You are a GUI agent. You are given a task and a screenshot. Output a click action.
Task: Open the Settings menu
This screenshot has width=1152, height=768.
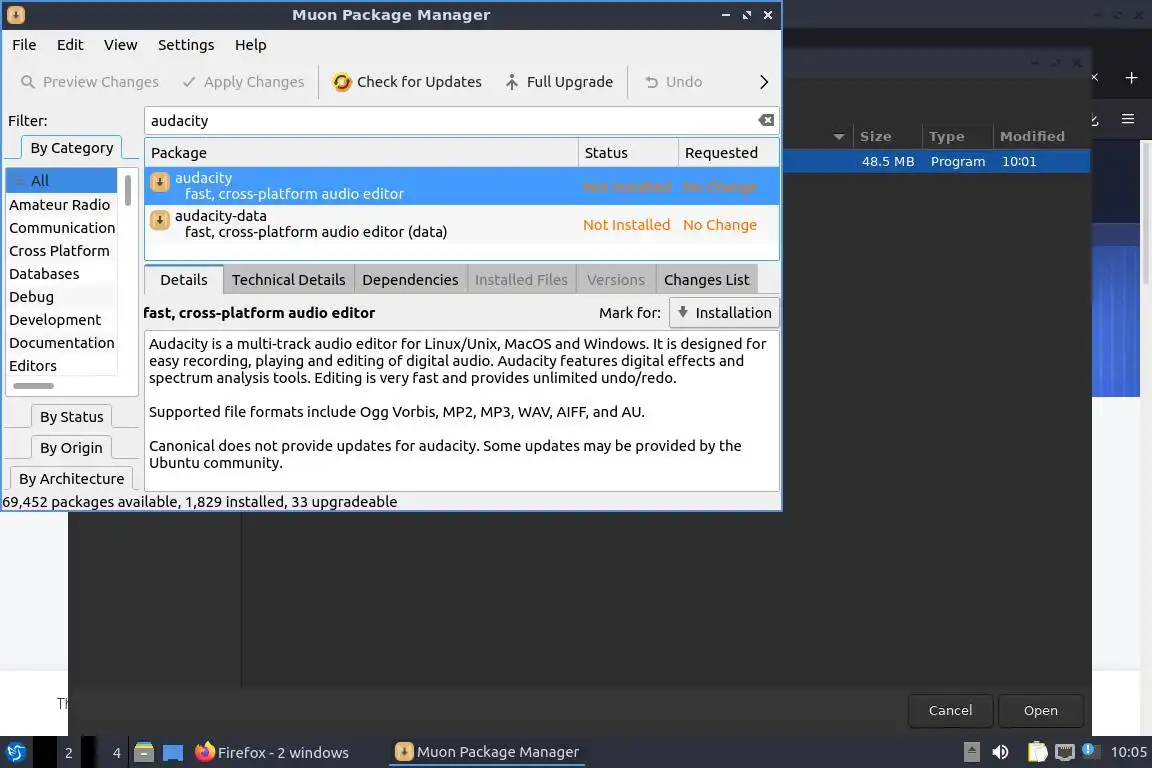coord(186,45)
